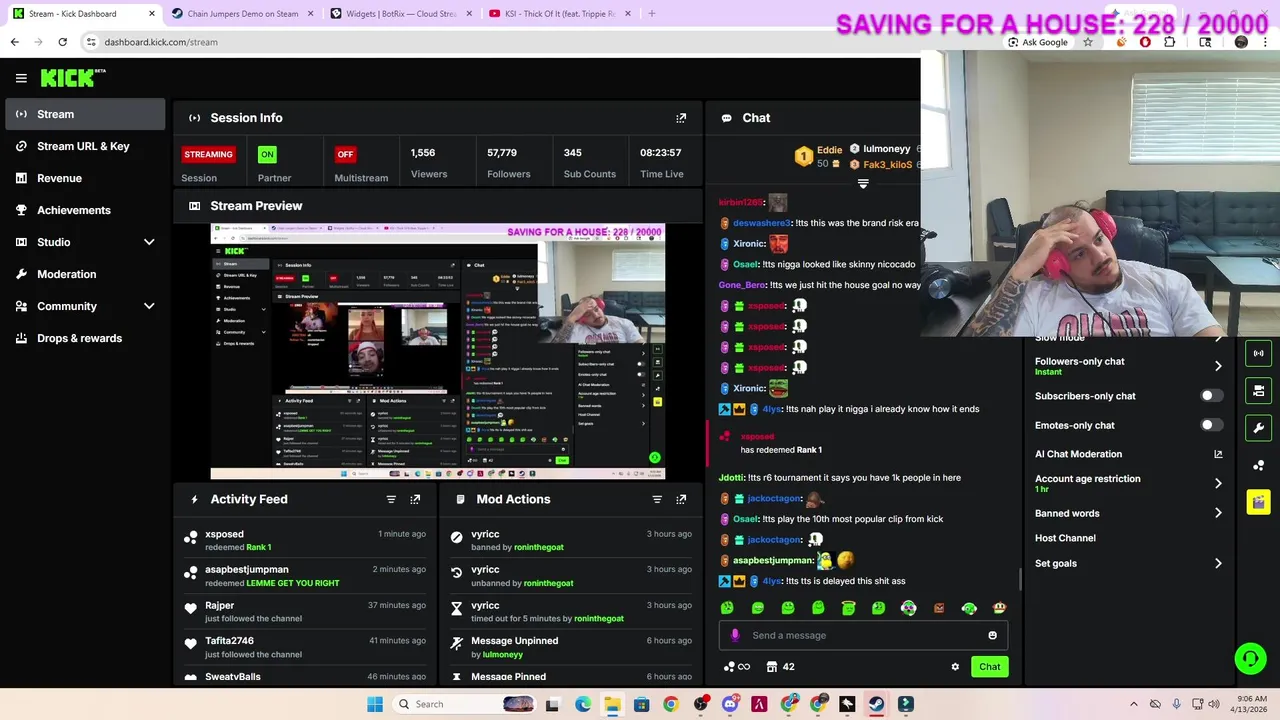Screen dimensions: 1280x720
Task: Open Drops & rewards
Action: coord(85,338)
